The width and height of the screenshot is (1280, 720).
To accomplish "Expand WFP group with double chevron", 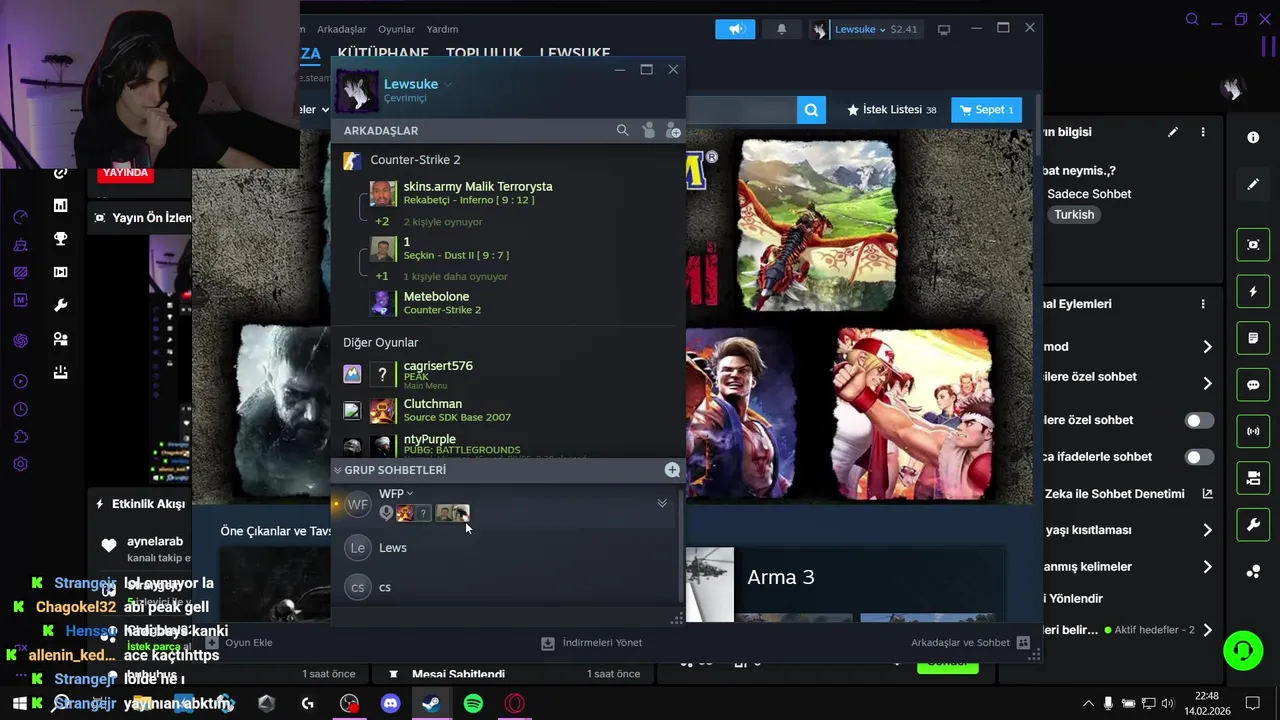I will 662,504.
